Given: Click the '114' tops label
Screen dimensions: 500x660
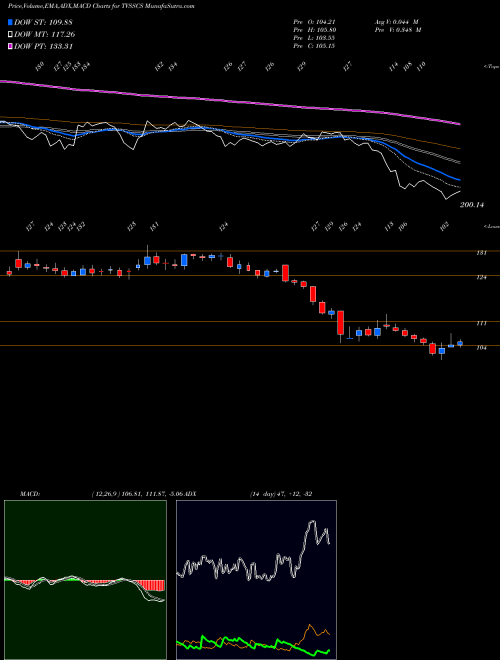Looking at the screenshot, I should 394,67.
